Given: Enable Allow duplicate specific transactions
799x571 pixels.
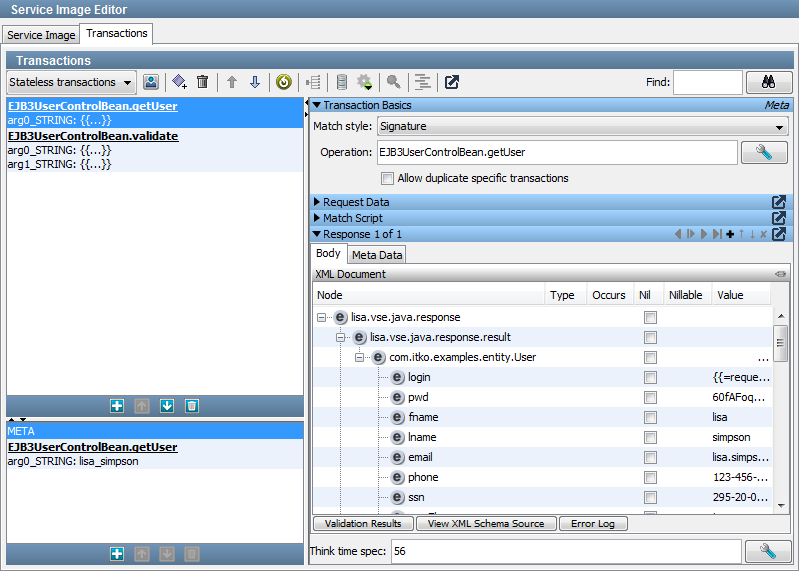Looking at the screenshot, I should click(388, 178).
